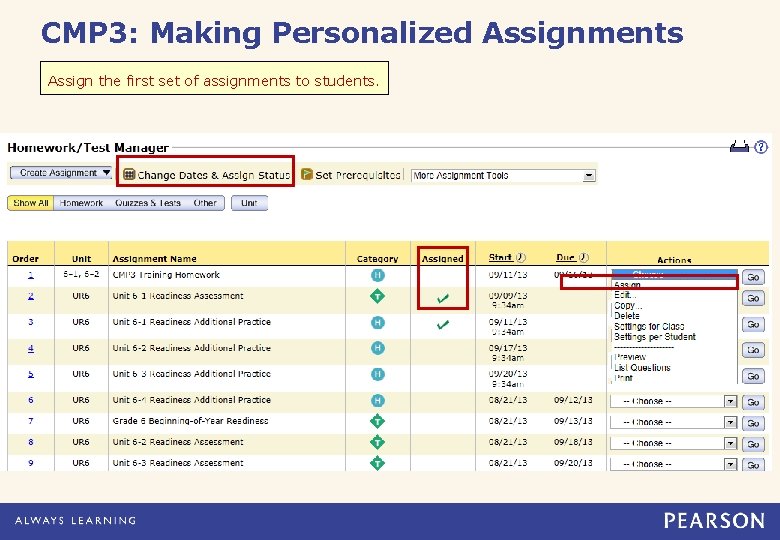Click Go for CMP3 Training Homework row
Image resolution: width=780 pixels, height=540 pixels.
pos(753,277)
